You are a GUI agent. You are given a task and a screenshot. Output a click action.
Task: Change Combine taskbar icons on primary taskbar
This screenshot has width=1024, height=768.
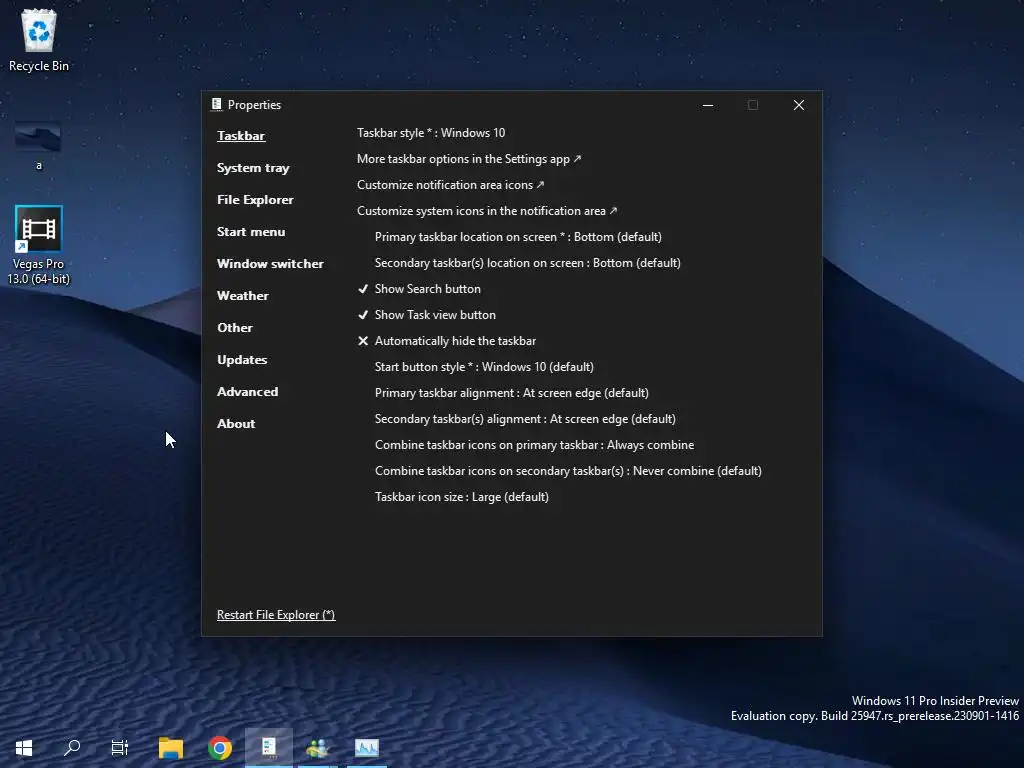click(534, 445)
